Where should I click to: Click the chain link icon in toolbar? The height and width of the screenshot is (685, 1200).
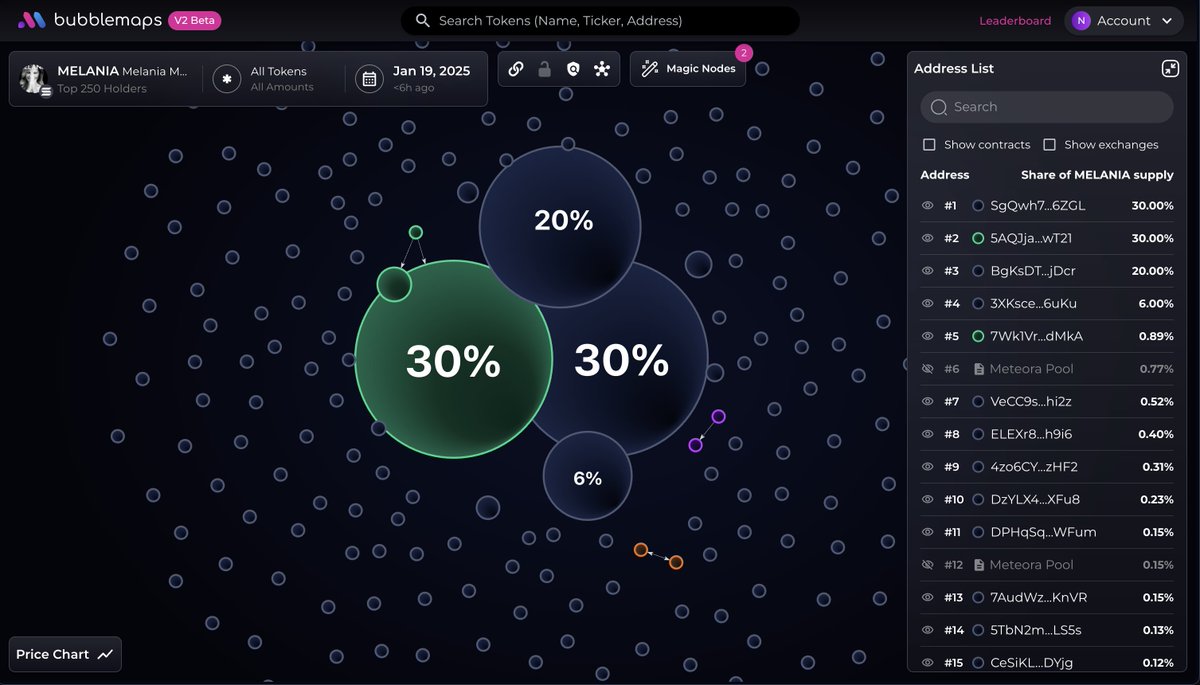point(516,69)
